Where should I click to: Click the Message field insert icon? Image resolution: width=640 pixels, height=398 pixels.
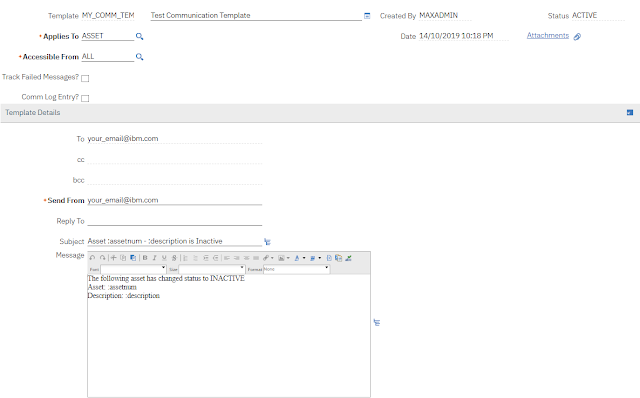(377, 322)
